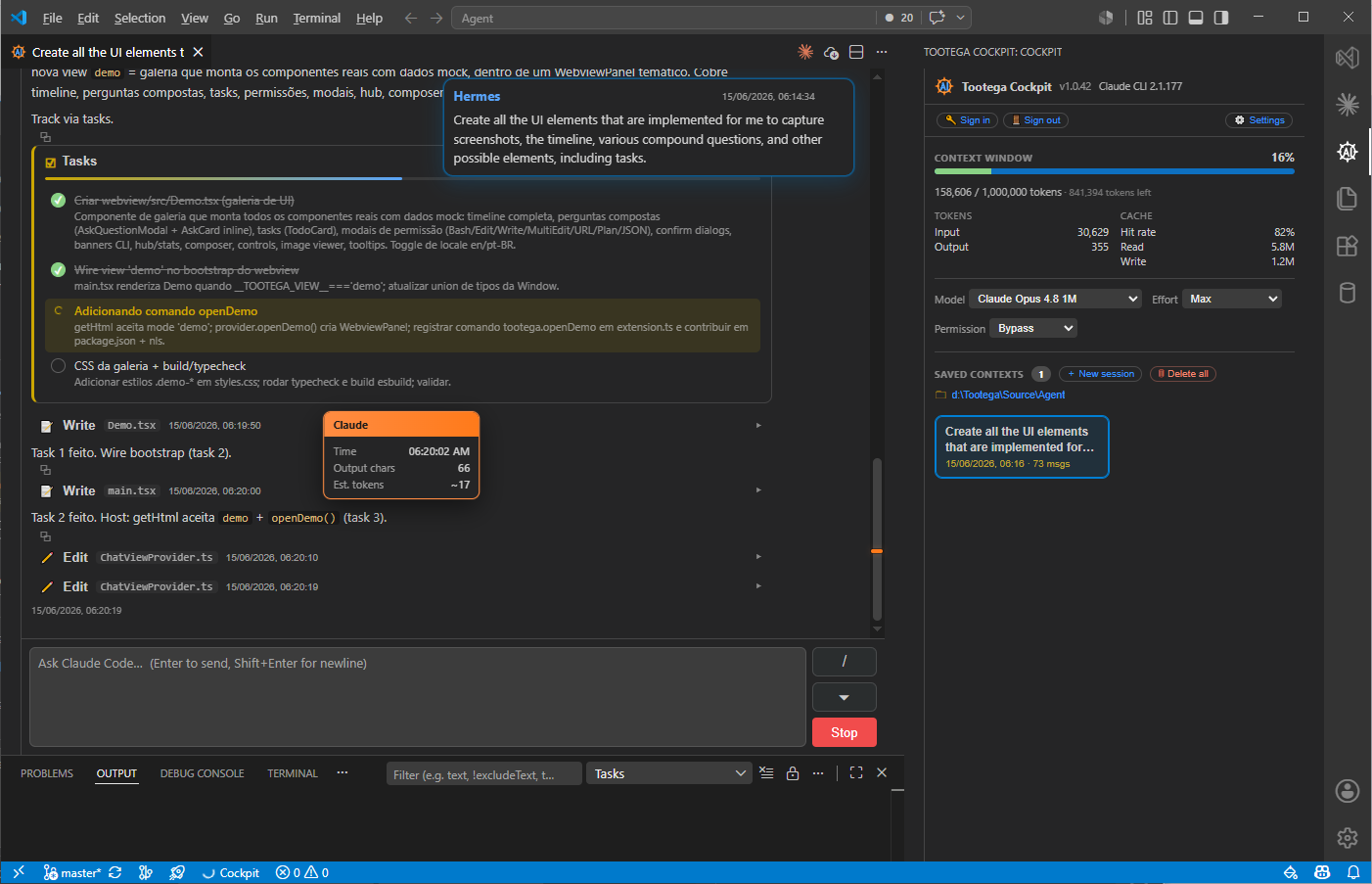Focus the Ask Claude Code message input

click(418, 697)
